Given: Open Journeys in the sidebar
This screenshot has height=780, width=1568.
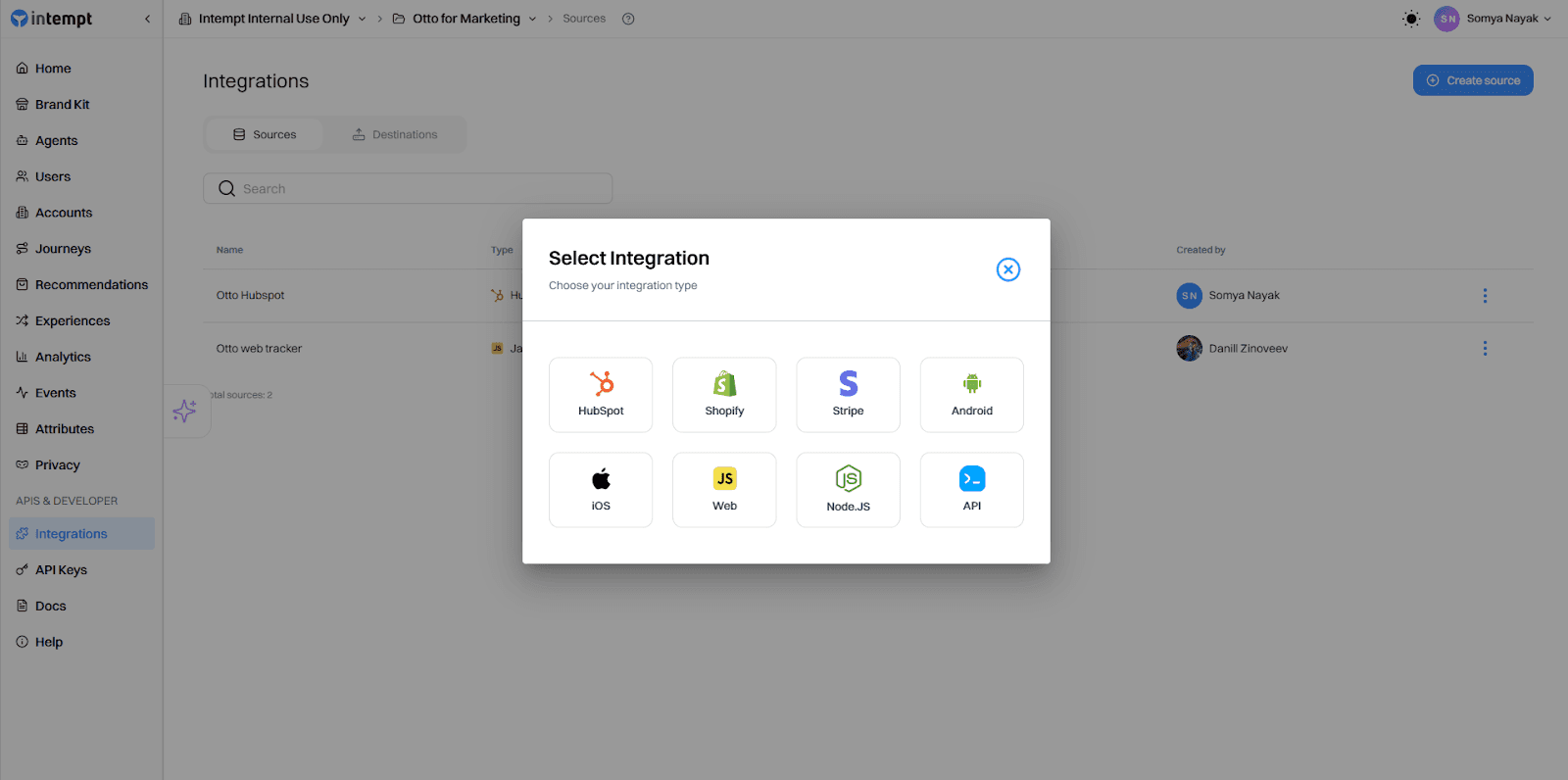Looking at the screenshot, I should click(63, 249).
